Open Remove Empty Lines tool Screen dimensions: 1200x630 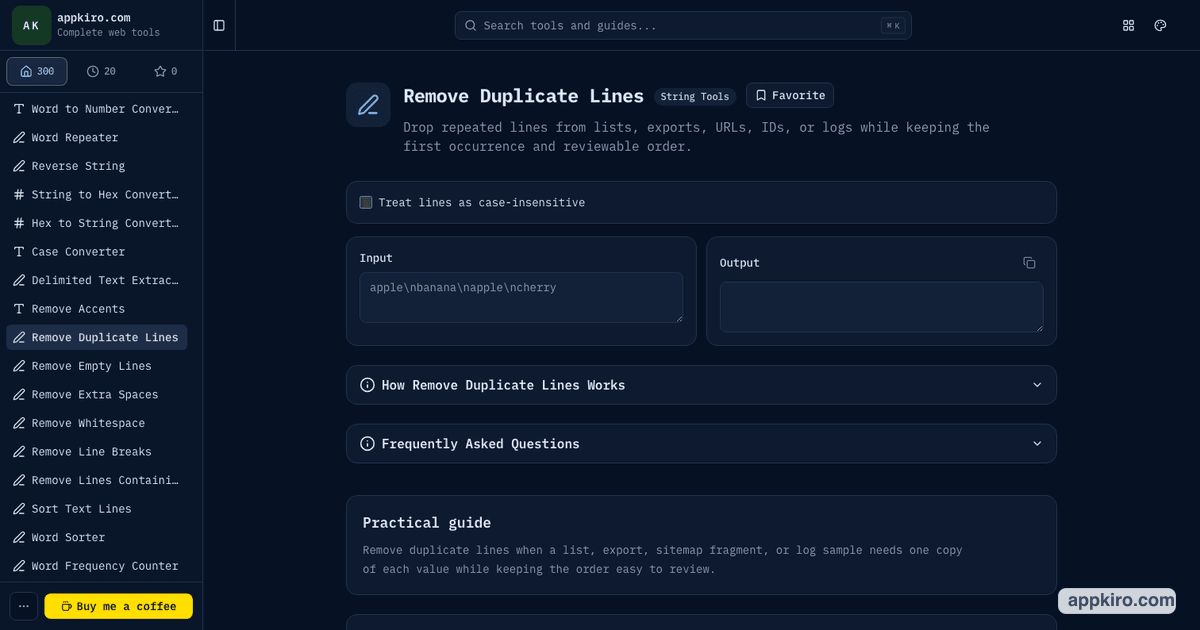pyautogui.click(x=97, y=366)
